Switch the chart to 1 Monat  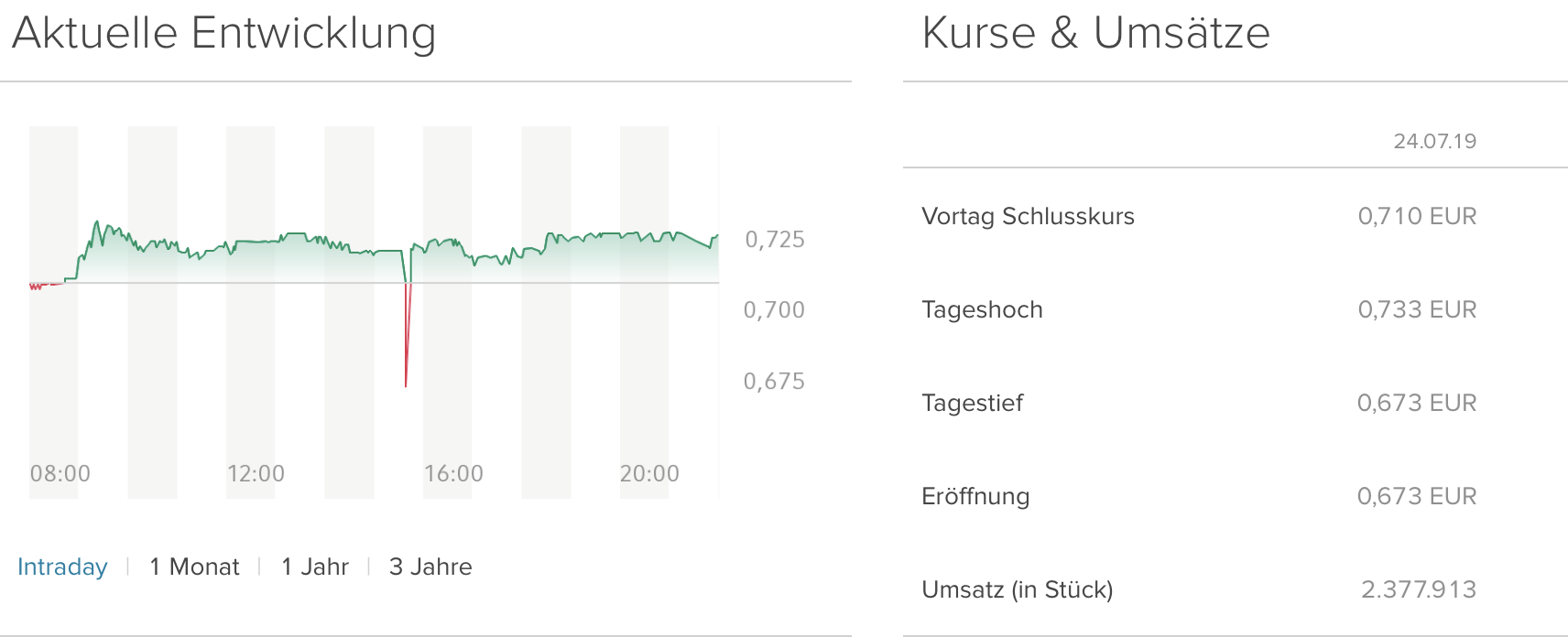(194, 567)
